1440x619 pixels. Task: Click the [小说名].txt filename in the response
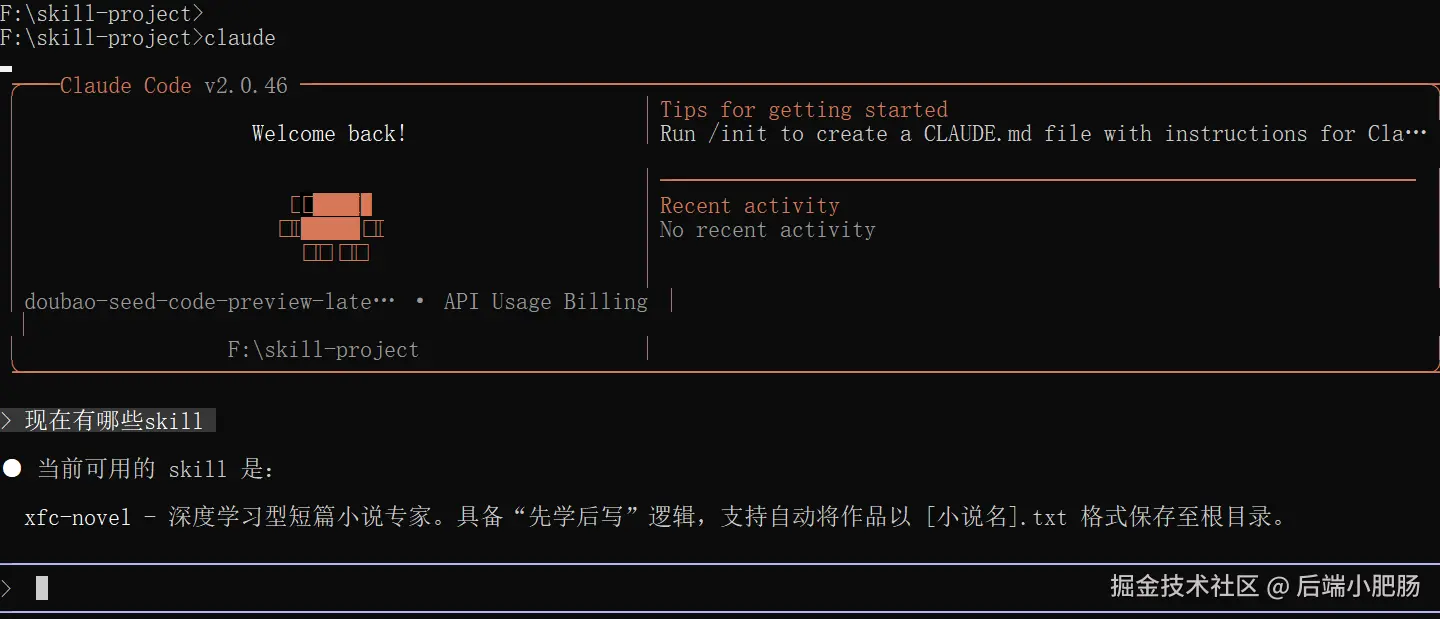(x=996, y=517)
